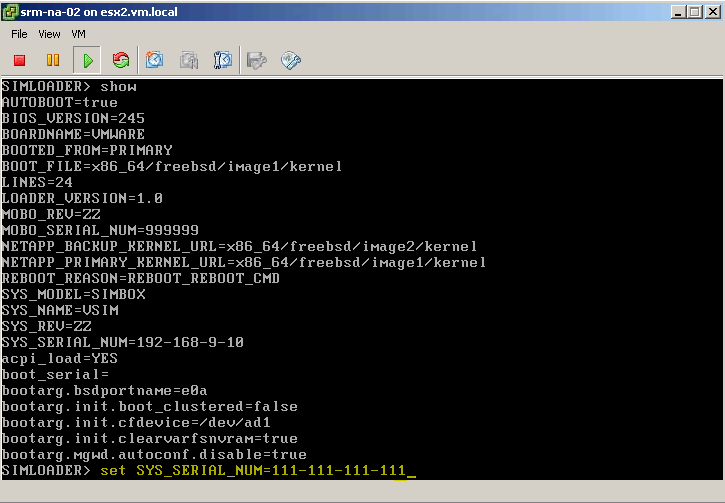Click the LINES=24 line
The height and width of the screenshot is (503, 725).
coord(37,182)
